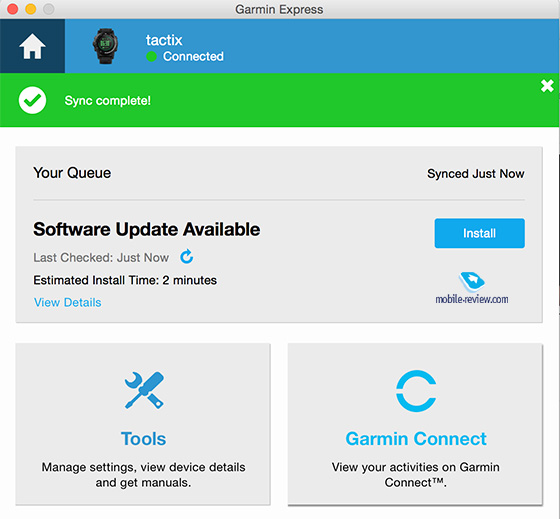Click the green checkmark sync icon
560x519 pixels.
(x=32, y=100)
